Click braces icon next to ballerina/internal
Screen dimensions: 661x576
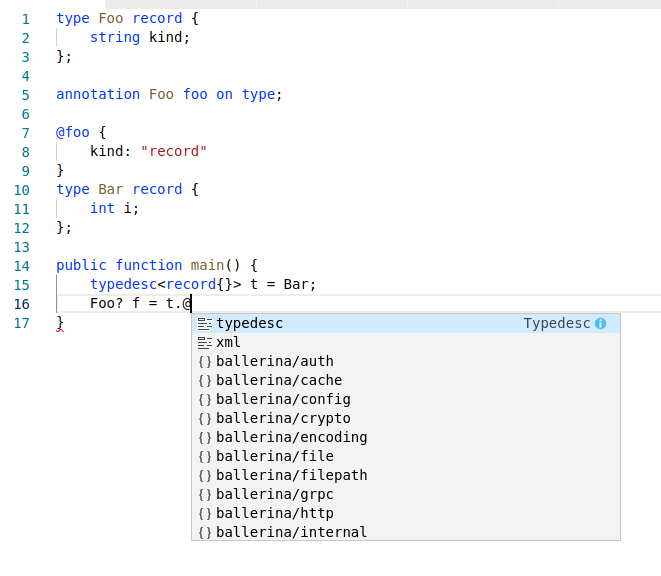(x=205, y=533)
